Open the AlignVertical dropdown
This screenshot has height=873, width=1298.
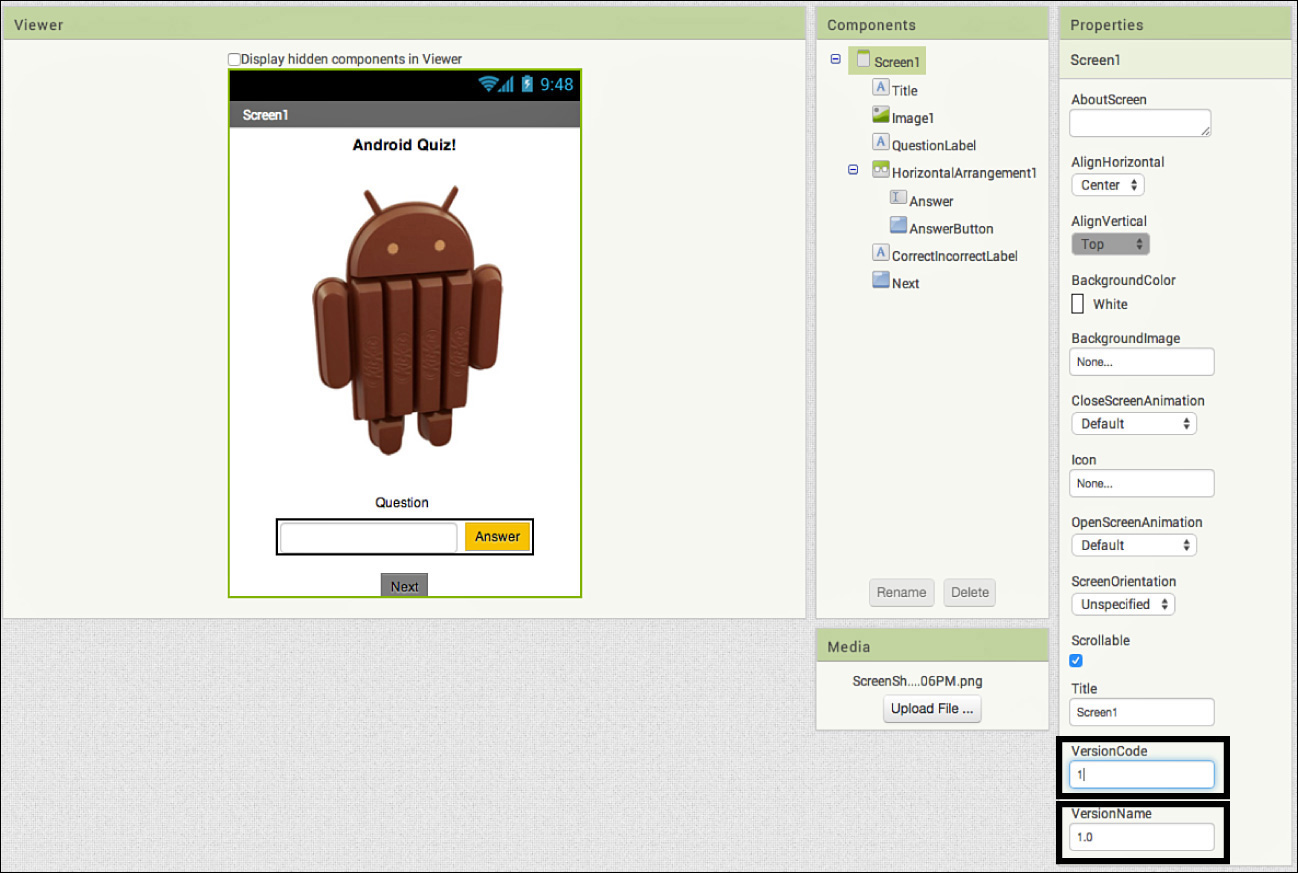coord(1110,244)
